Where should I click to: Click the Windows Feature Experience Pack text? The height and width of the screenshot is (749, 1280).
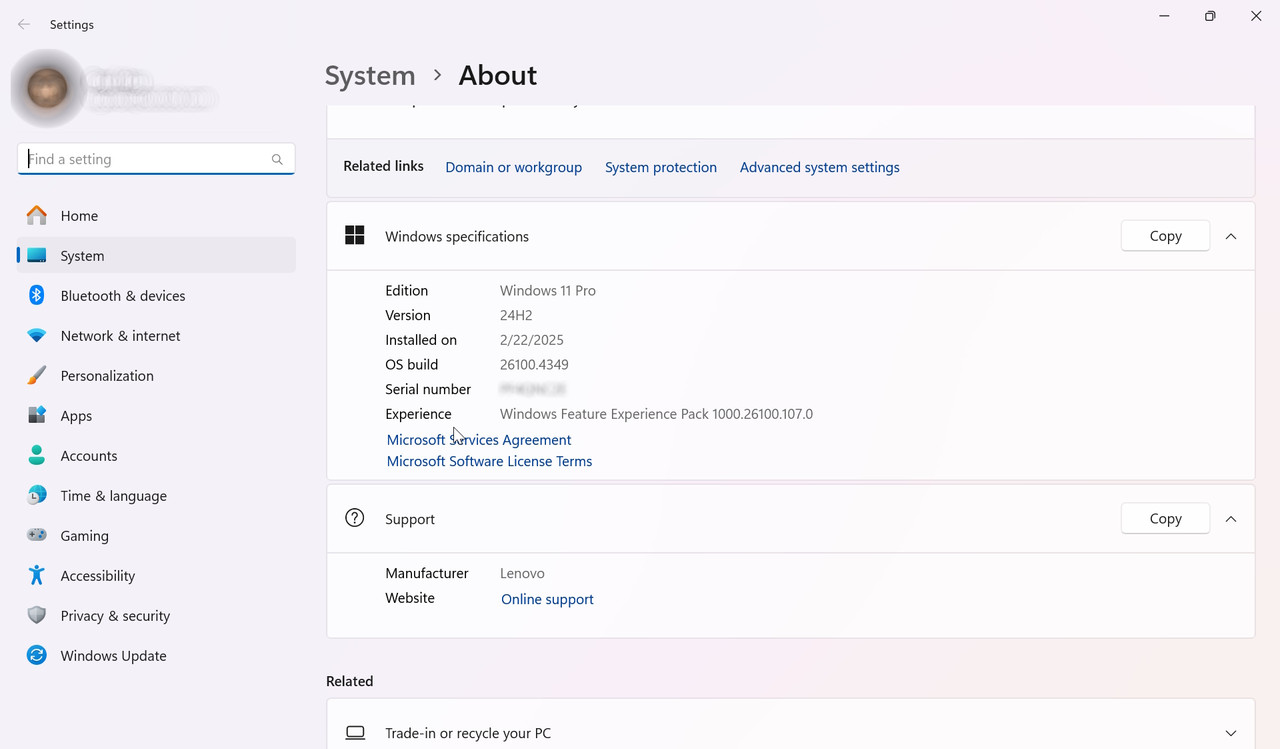pos(656,414)
